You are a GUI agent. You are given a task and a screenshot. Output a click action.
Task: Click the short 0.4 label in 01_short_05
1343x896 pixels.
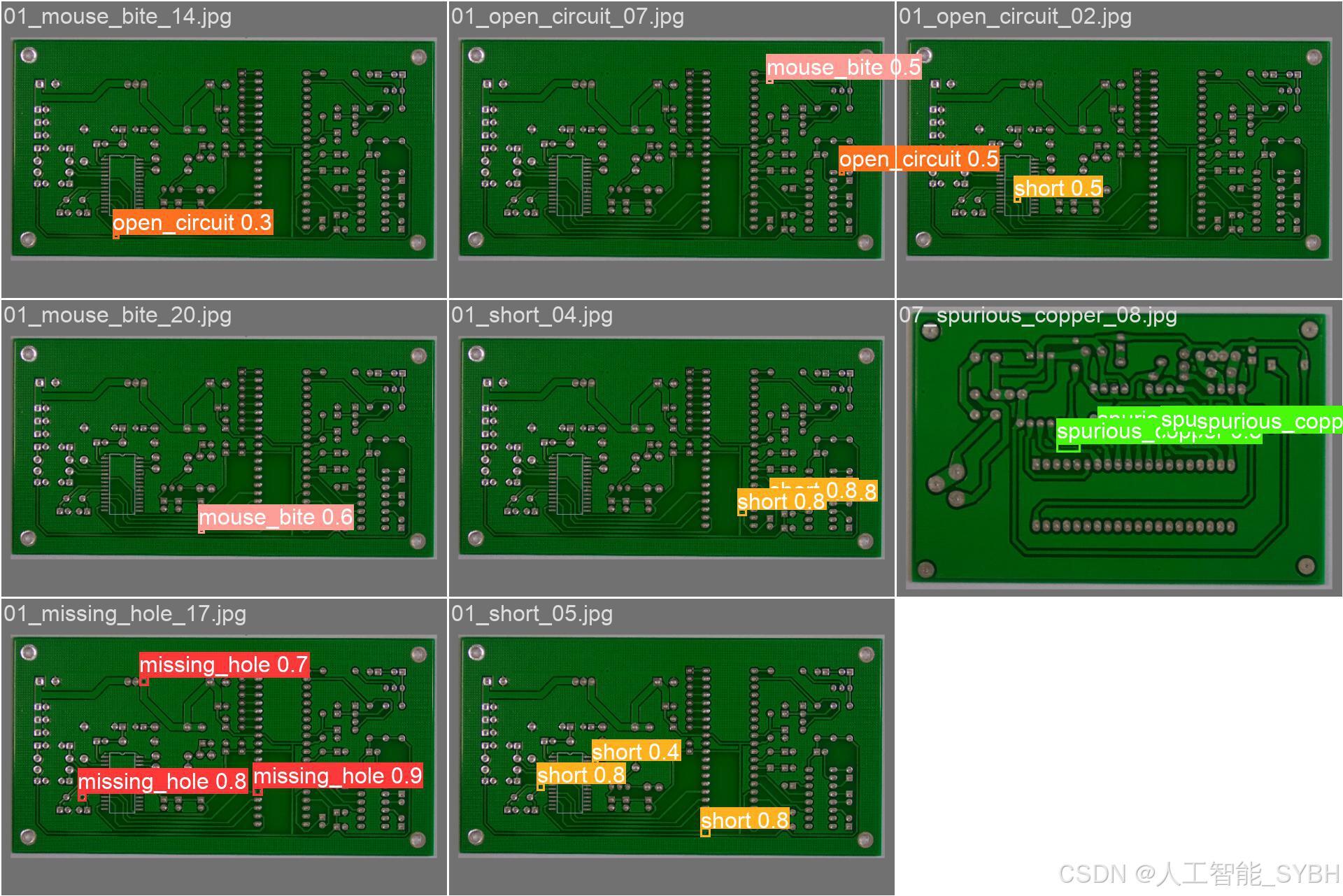(x=636, y=751)
